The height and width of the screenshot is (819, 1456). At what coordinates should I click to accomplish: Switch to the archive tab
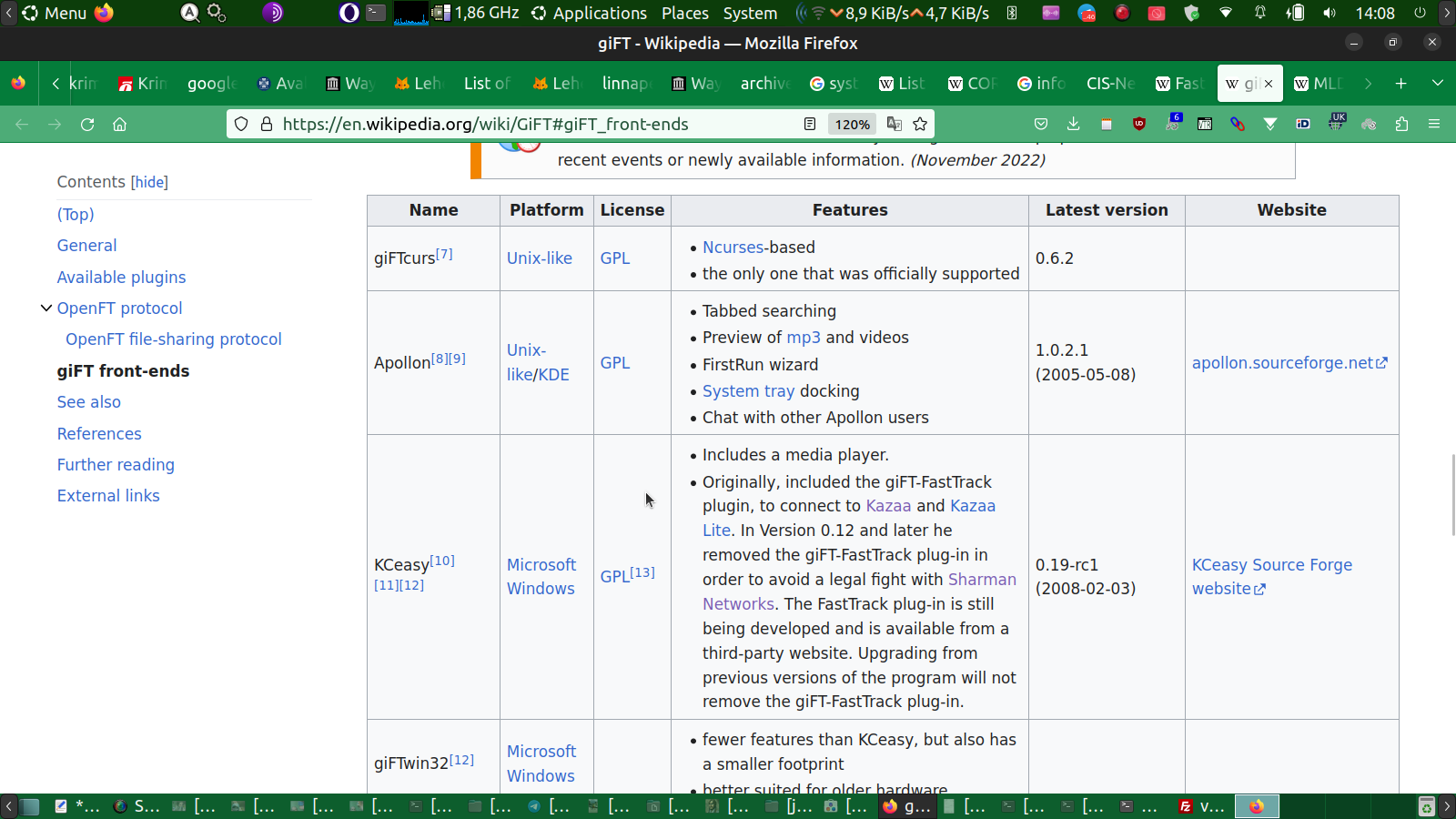[764, 84]
